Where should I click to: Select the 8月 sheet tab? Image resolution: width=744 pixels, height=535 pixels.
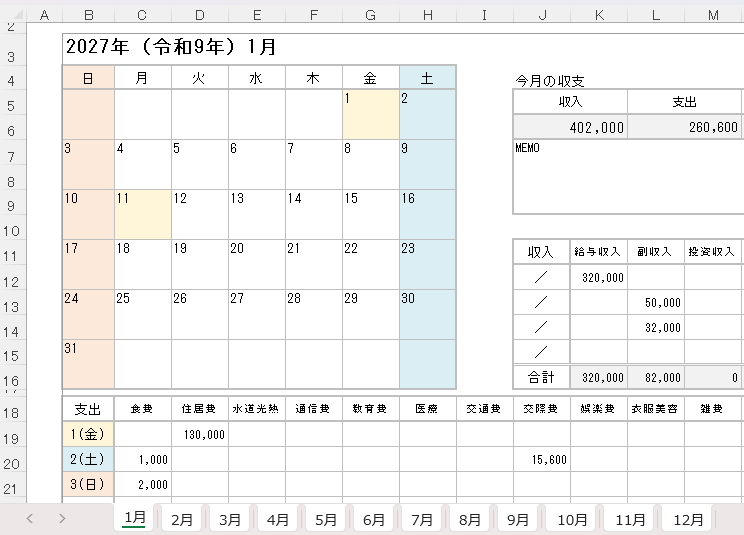470,519
